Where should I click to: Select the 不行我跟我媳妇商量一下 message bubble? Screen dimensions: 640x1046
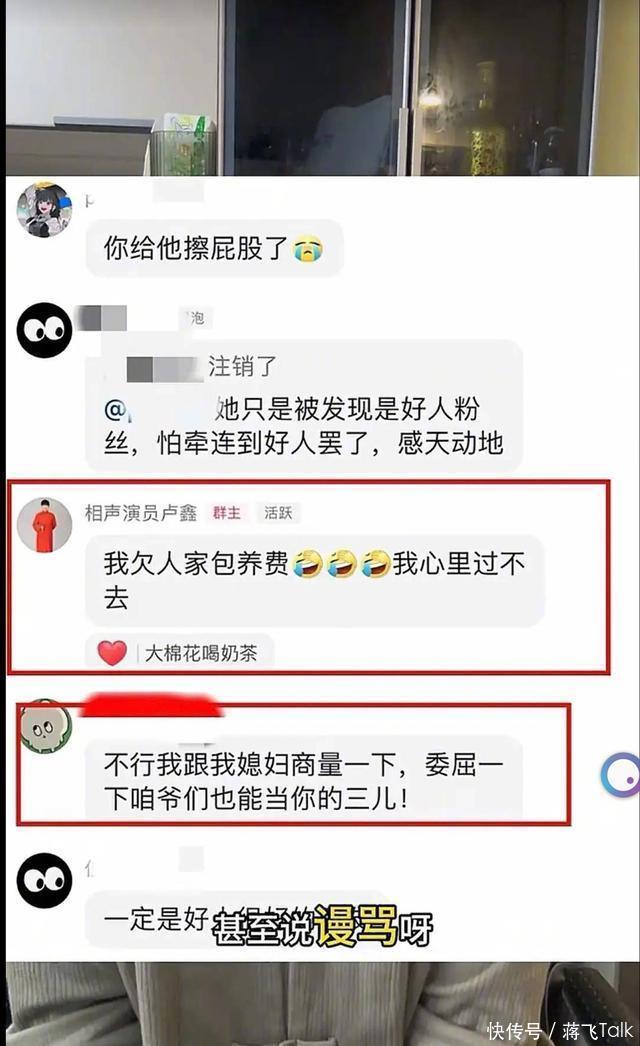(x=304, y=781)
